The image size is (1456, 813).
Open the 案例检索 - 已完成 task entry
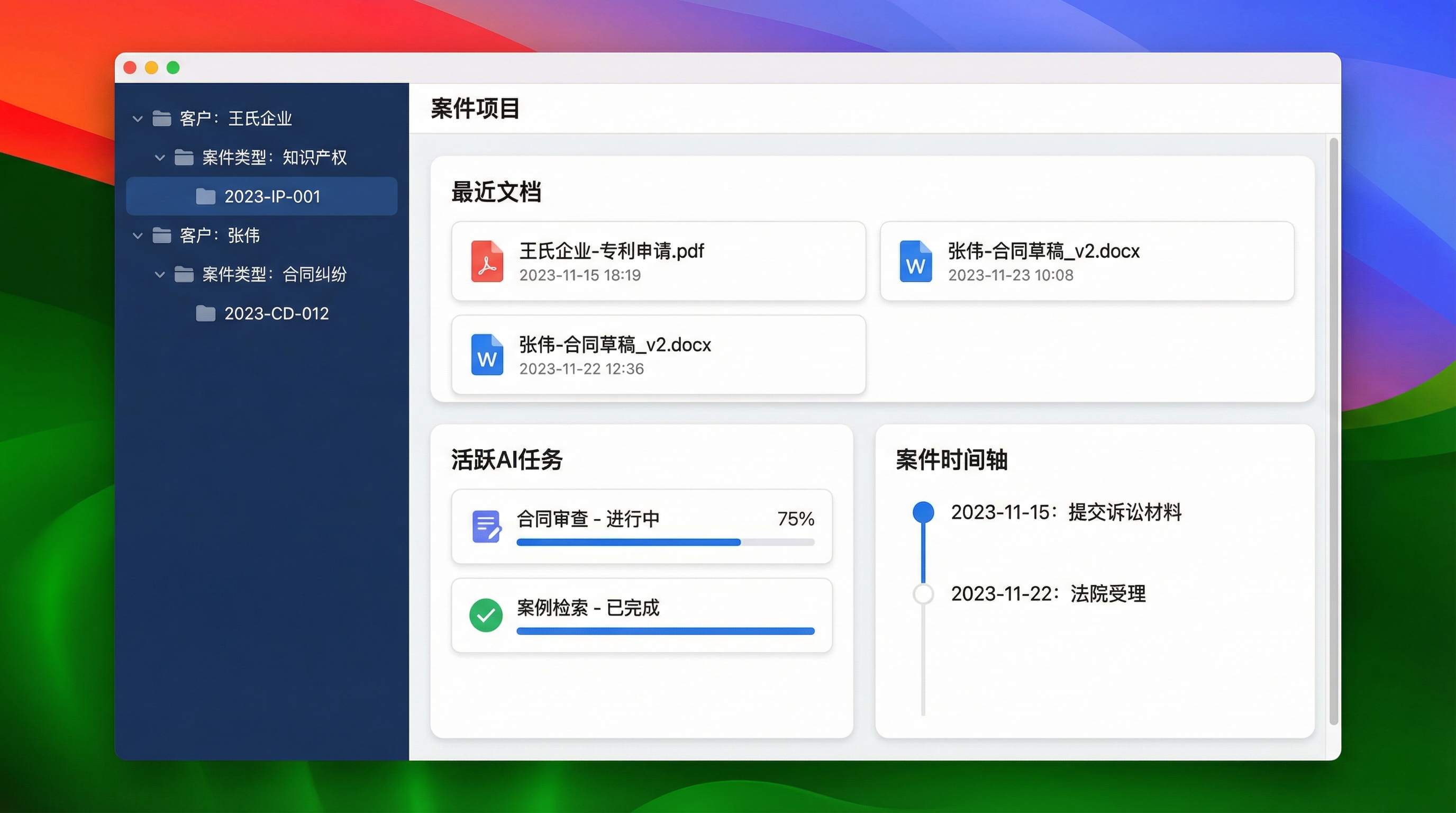[642, 615]
